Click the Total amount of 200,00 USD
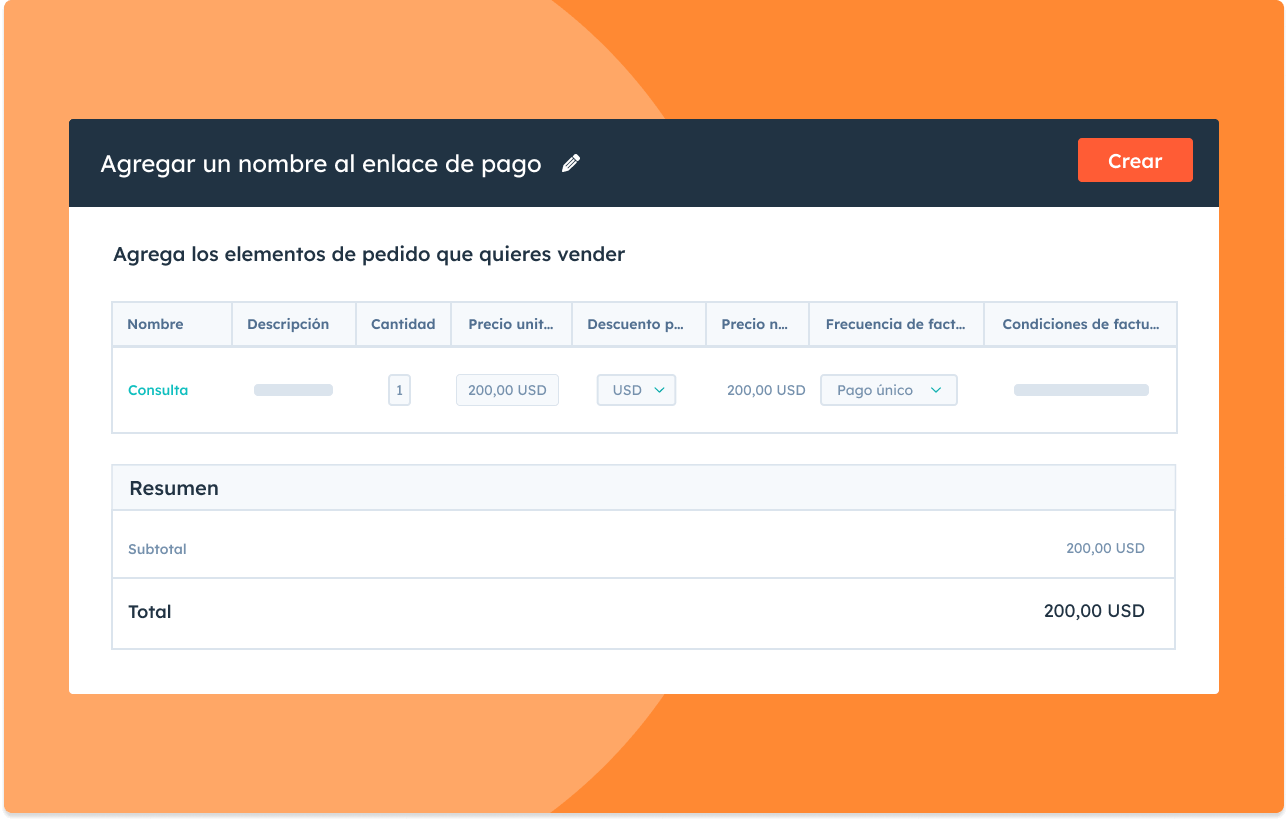Viewport: 1288px width, 821px height. click(1094, 611)
